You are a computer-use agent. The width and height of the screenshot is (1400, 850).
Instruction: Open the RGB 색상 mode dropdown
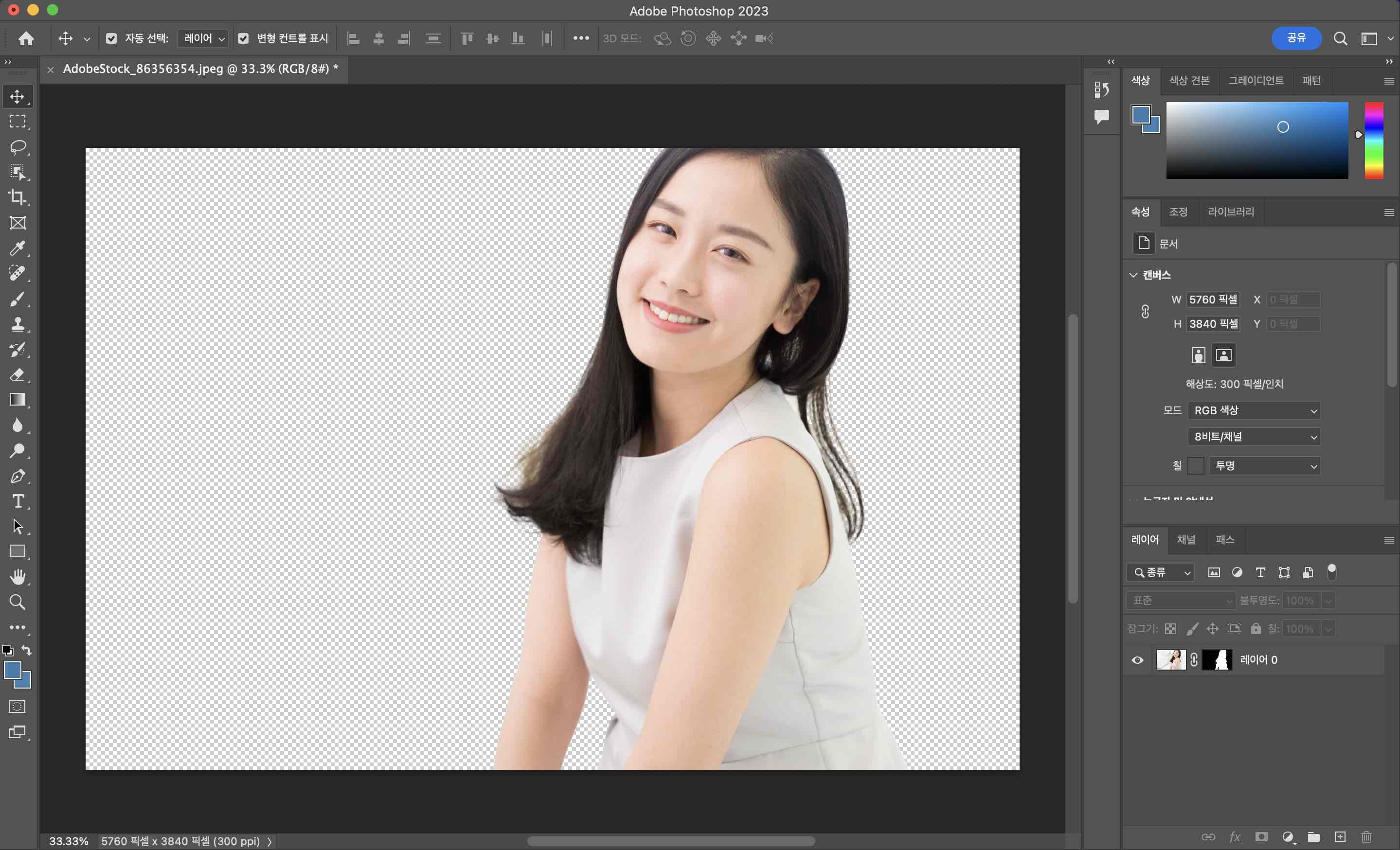1254,410
